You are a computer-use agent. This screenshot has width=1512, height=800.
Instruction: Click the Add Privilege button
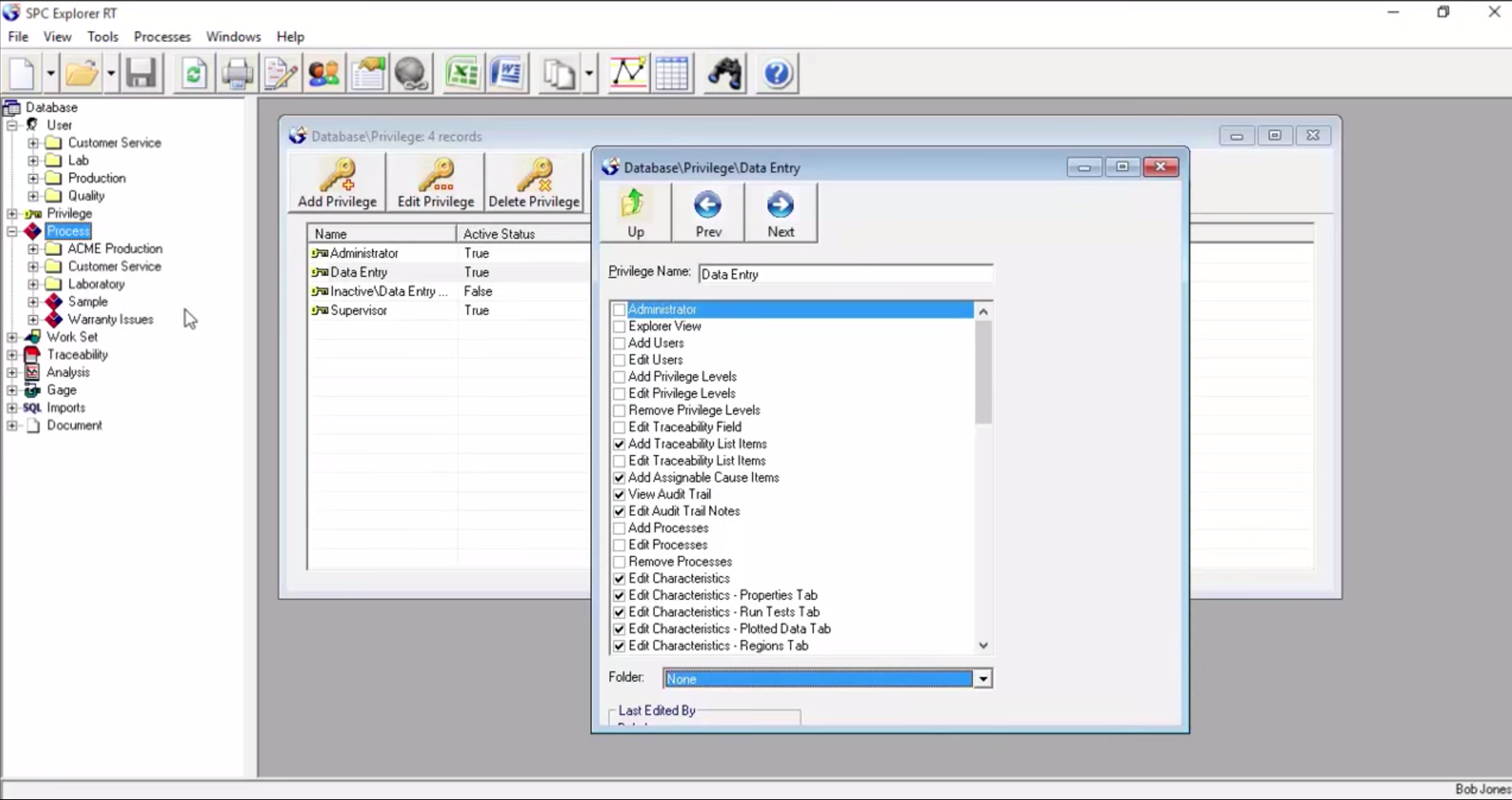click(x=336, y=182)
